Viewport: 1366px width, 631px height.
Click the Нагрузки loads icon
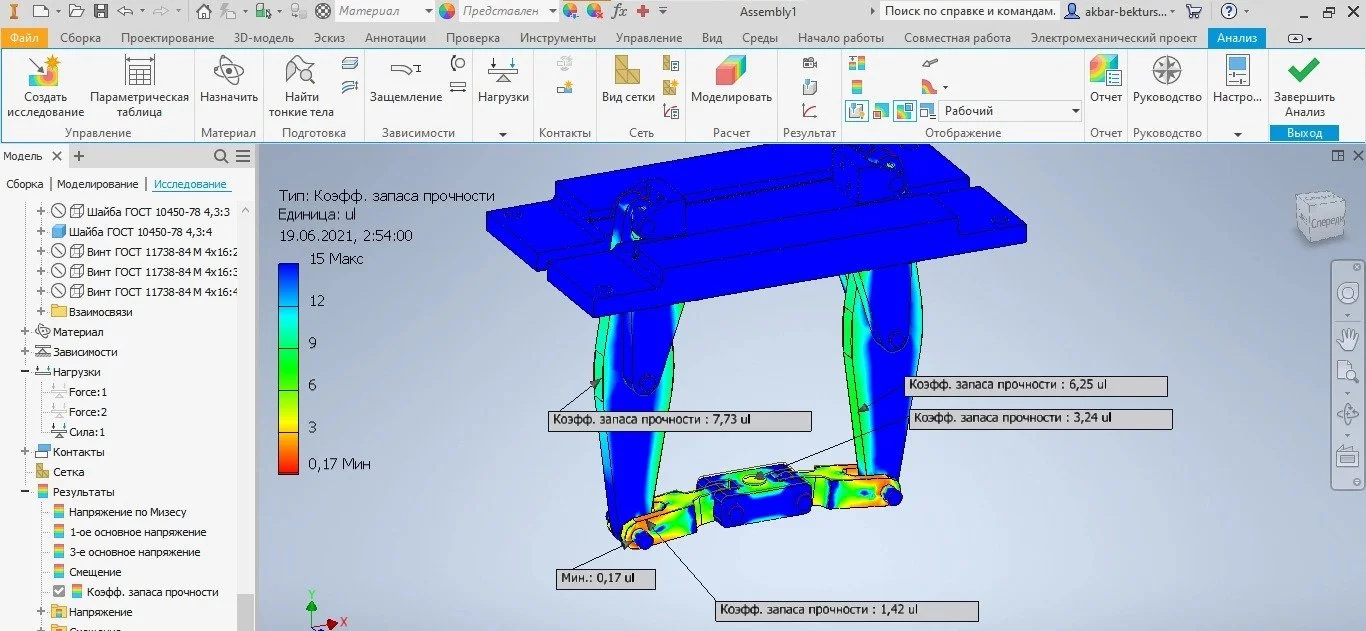503,70
